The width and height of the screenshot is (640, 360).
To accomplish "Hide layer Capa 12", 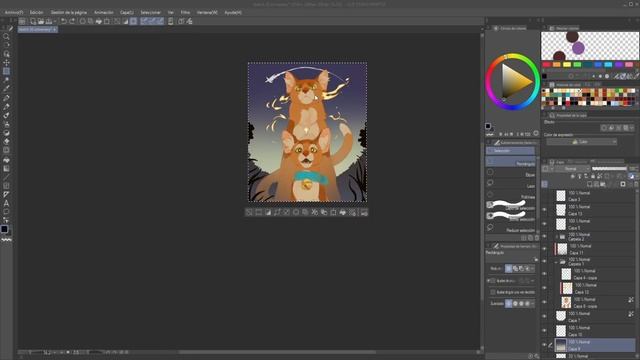I will [544, 288].
